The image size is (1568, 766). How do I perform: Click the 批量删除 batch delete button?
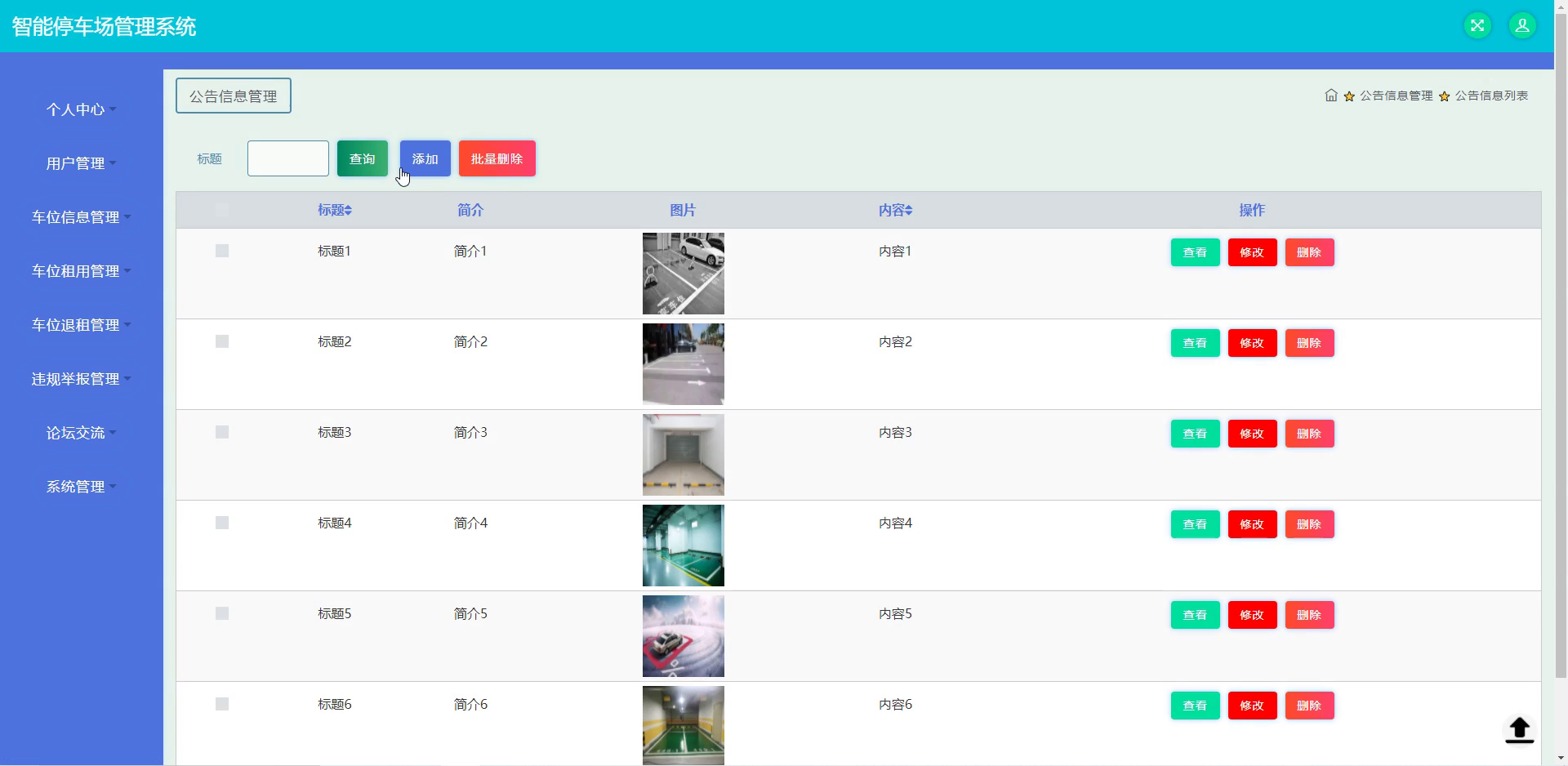tap(497, 158)
